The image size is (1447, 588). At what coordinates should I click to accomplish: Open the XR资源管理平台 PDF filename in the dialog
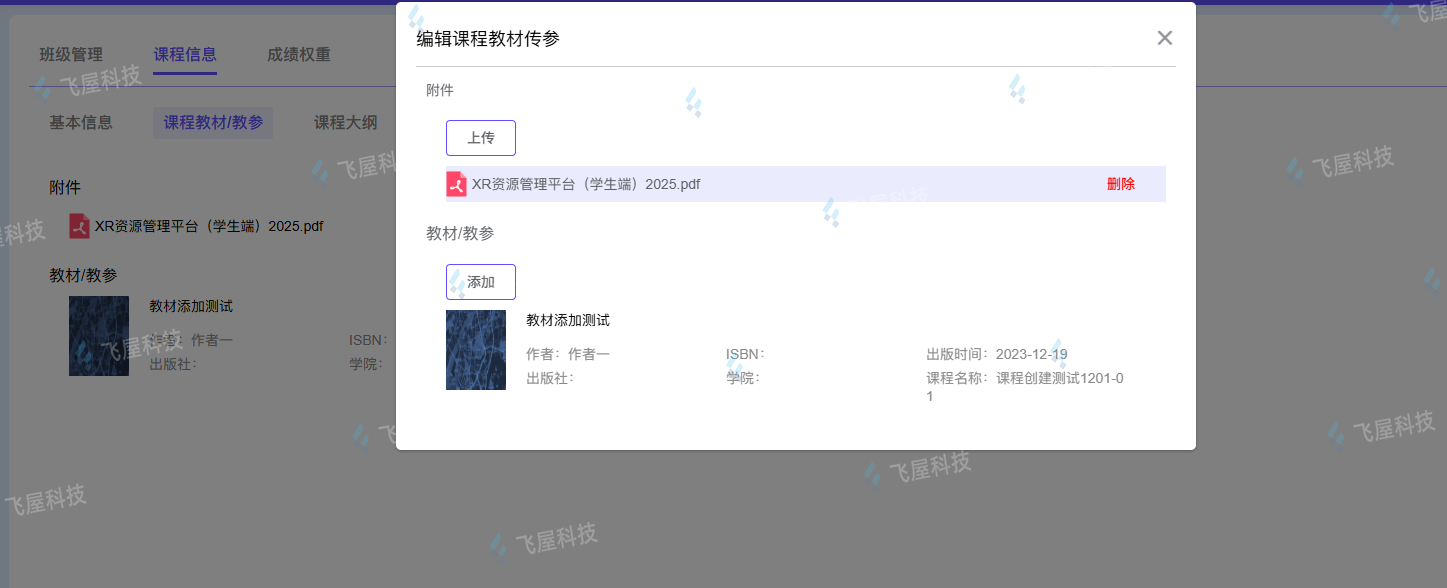pos(586,184)
